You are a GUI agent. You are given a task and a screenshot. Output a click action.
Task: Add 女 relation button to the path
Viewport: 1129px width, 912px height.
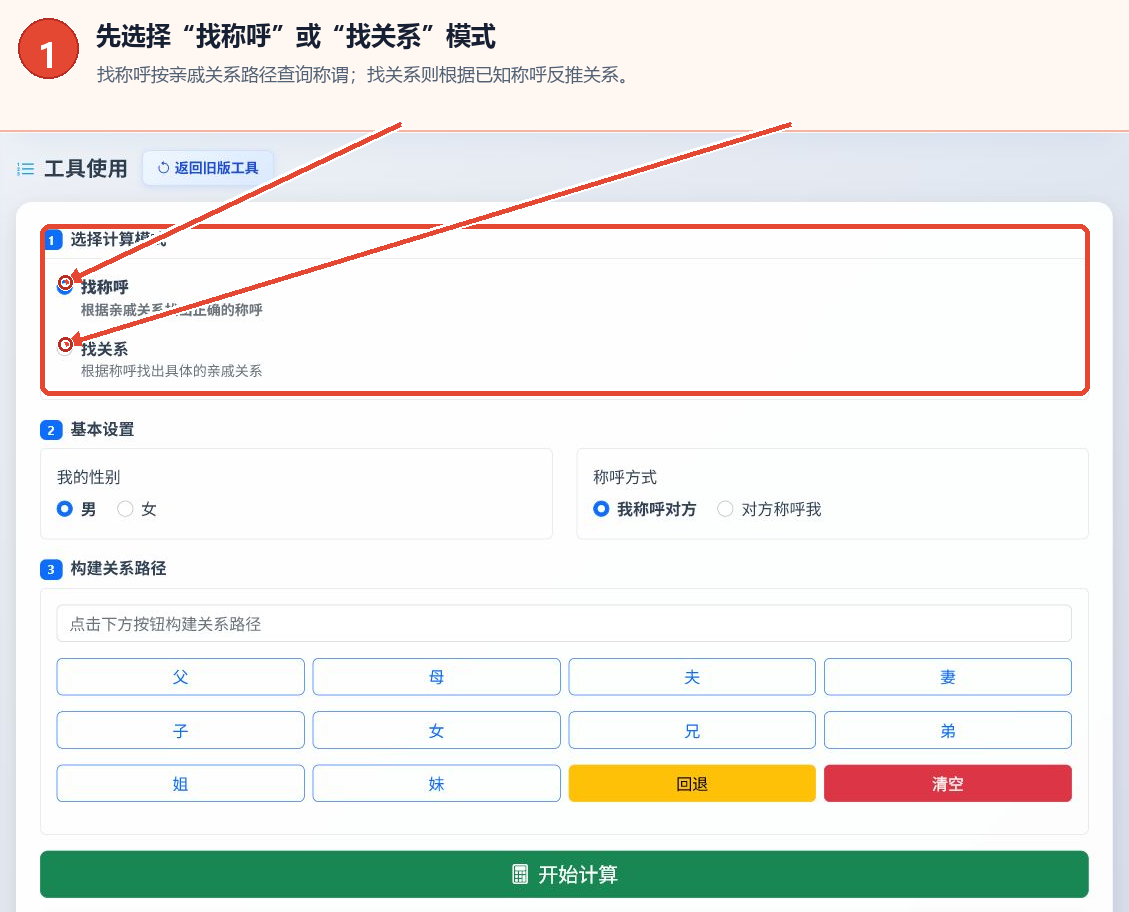[436, 731]
